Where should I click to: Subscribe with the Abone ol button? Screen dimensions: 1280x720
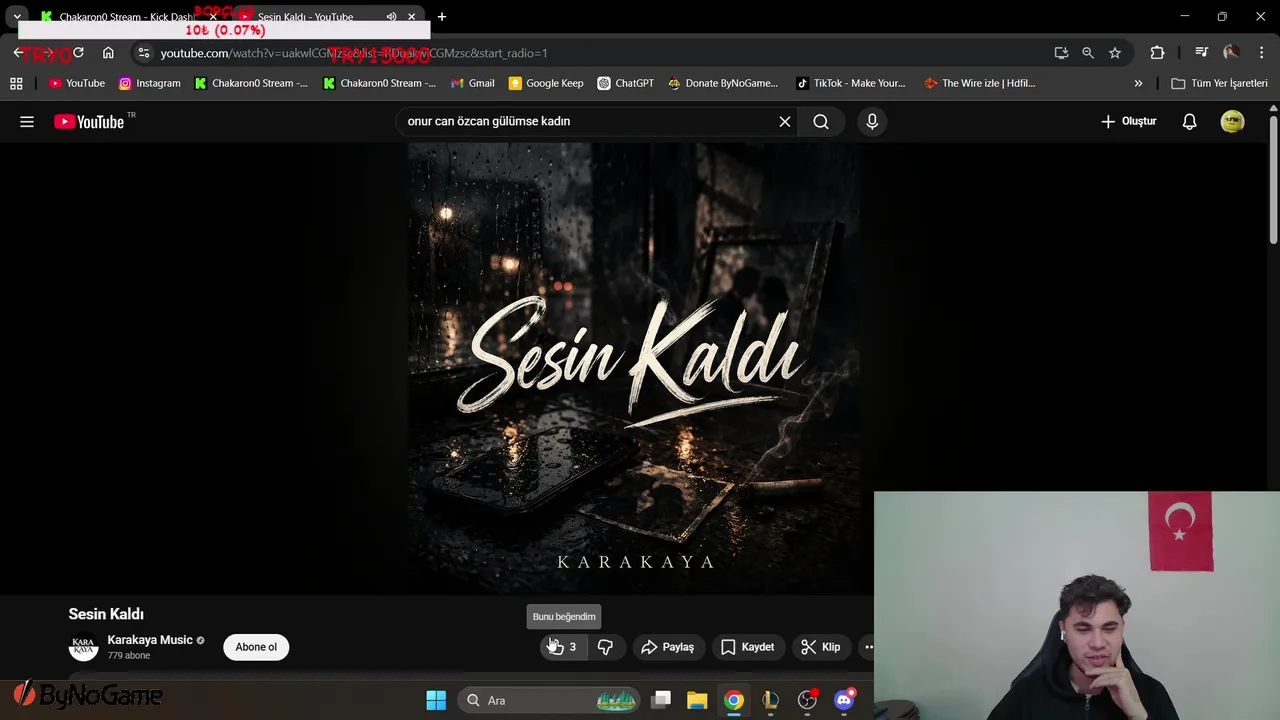(x=256, y=647)
